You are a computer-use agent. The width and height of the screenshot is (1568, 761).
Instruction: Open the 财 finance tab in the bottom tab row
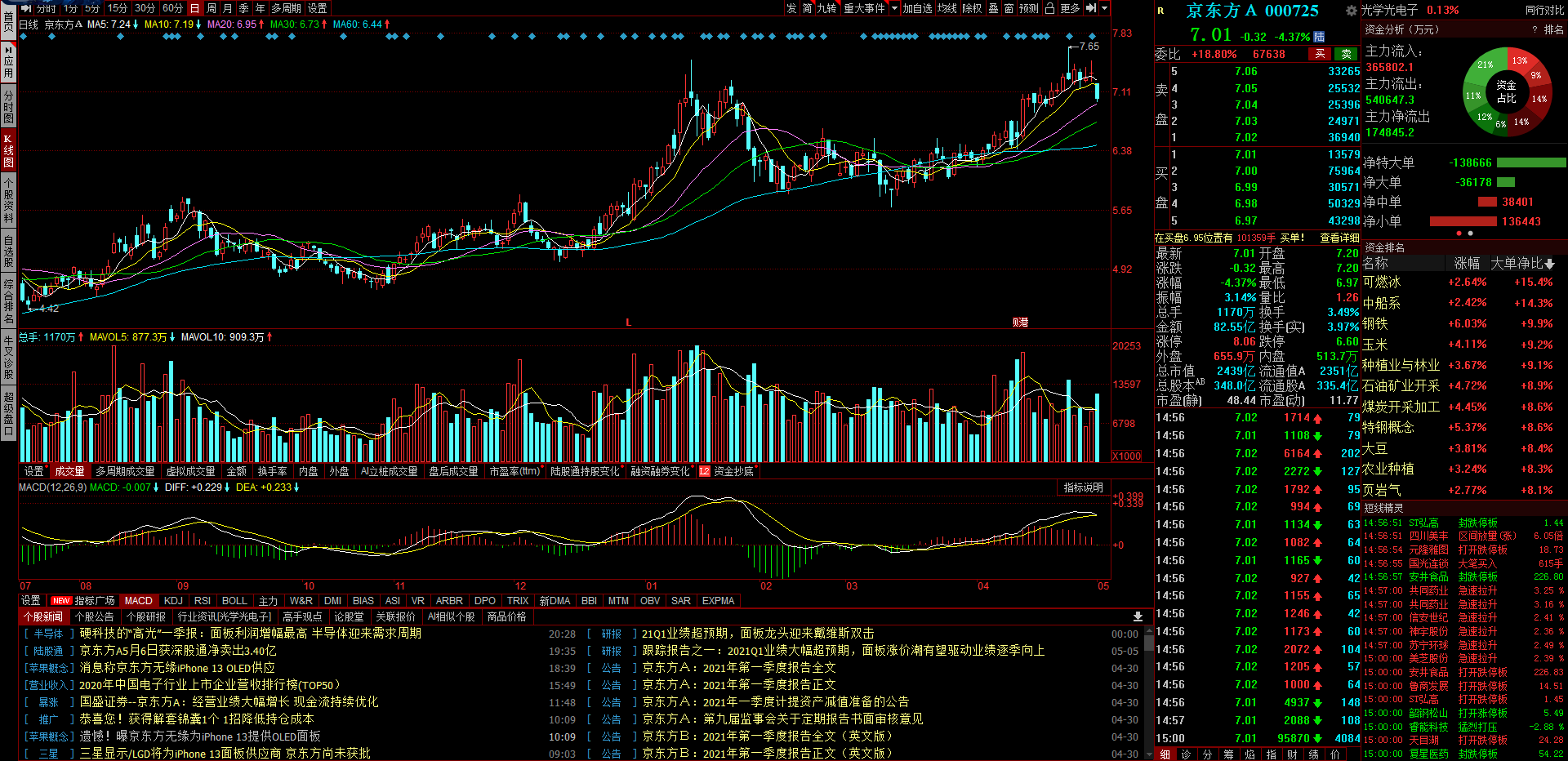(x=1292, y=754)
